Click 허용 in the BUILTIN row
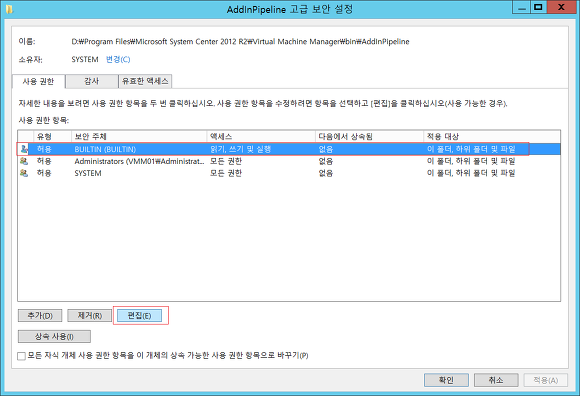The image size is (580, 396). (x=44, y=149)
